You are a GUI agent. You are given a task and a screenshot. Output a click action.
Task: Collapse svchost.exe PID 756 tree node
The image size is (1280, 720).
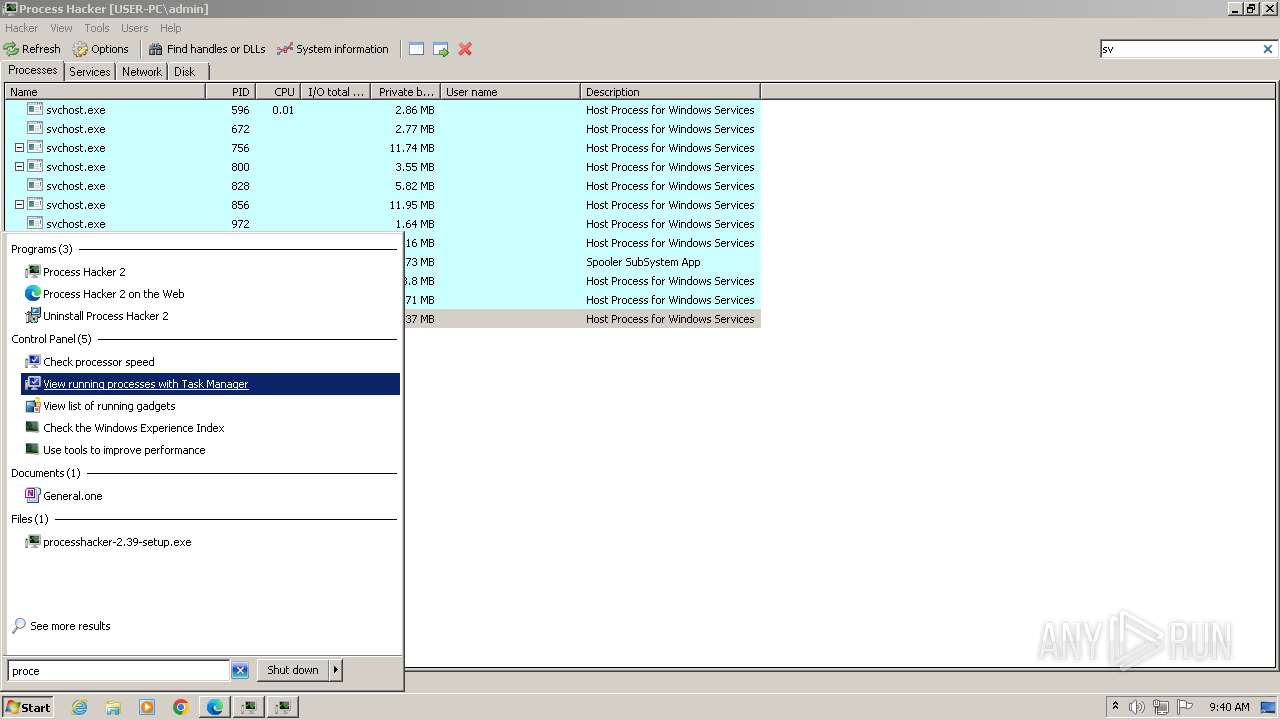tap(19, 148)
